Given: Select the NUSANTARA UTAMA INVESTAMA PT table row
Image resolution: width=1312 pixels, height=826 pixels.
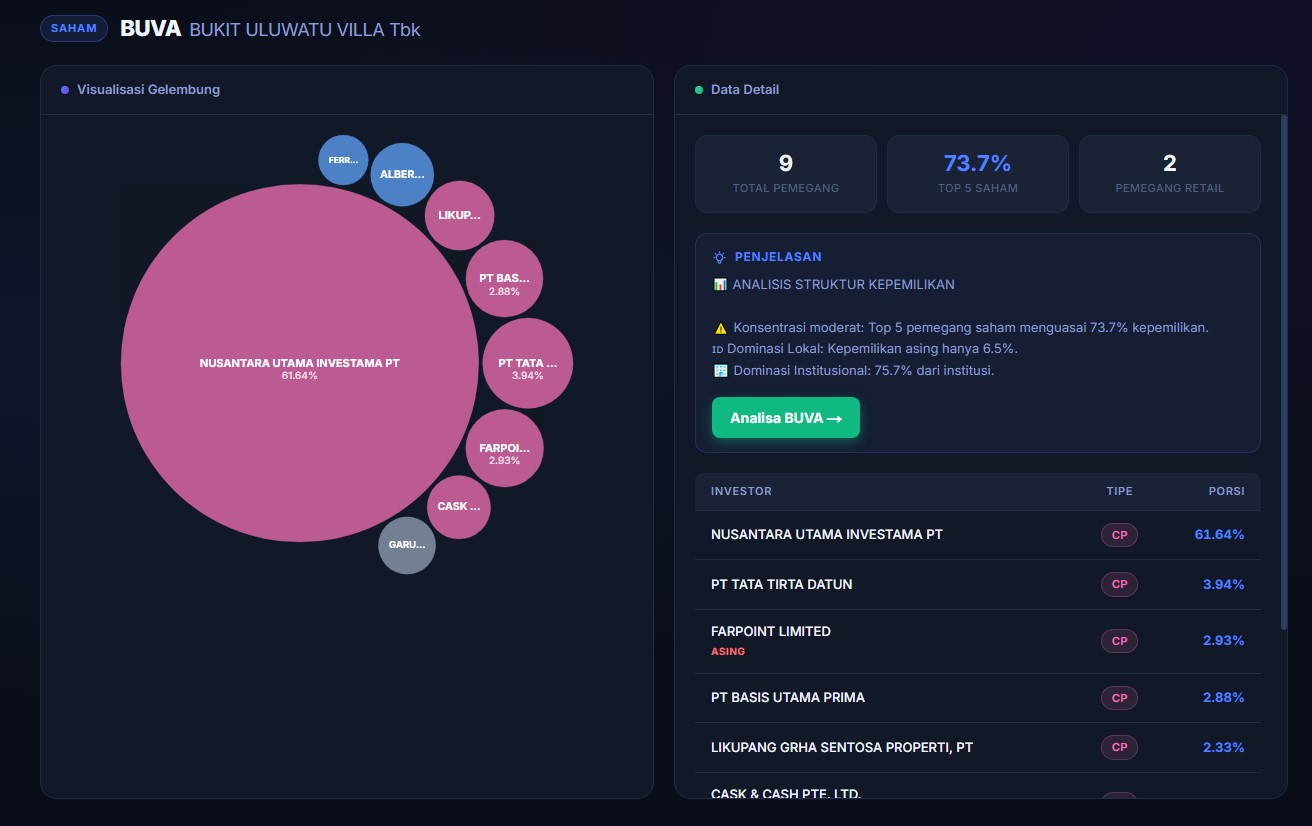Looking at the screenshot, I should (x=978, y=535).
